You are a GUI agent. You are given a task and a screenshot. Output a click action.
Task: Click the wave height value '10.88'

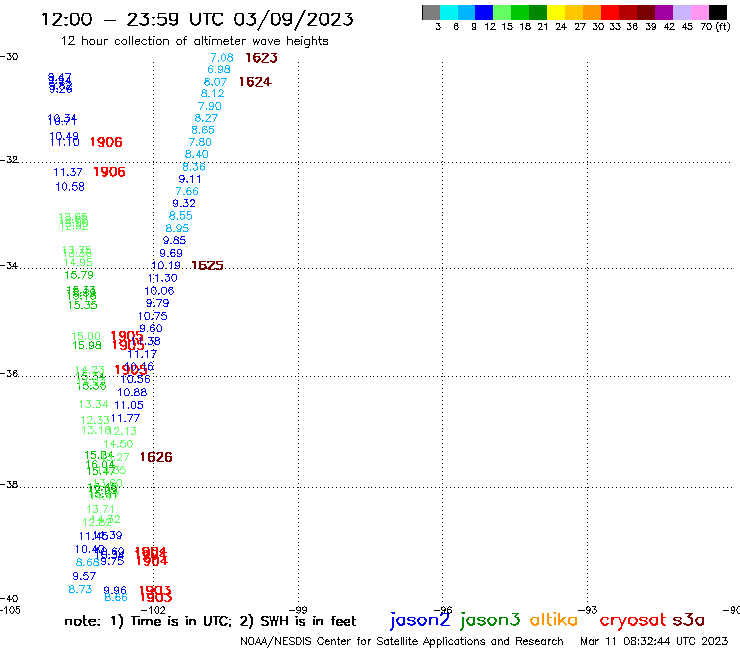click(x=132, y=392)
